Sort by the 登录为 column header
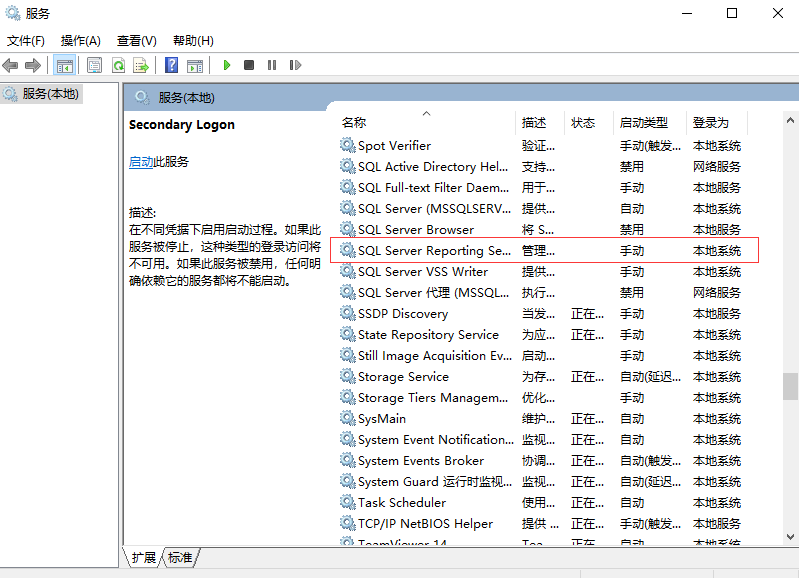This screenshot has width=799, height=578. tap(717, 122)
